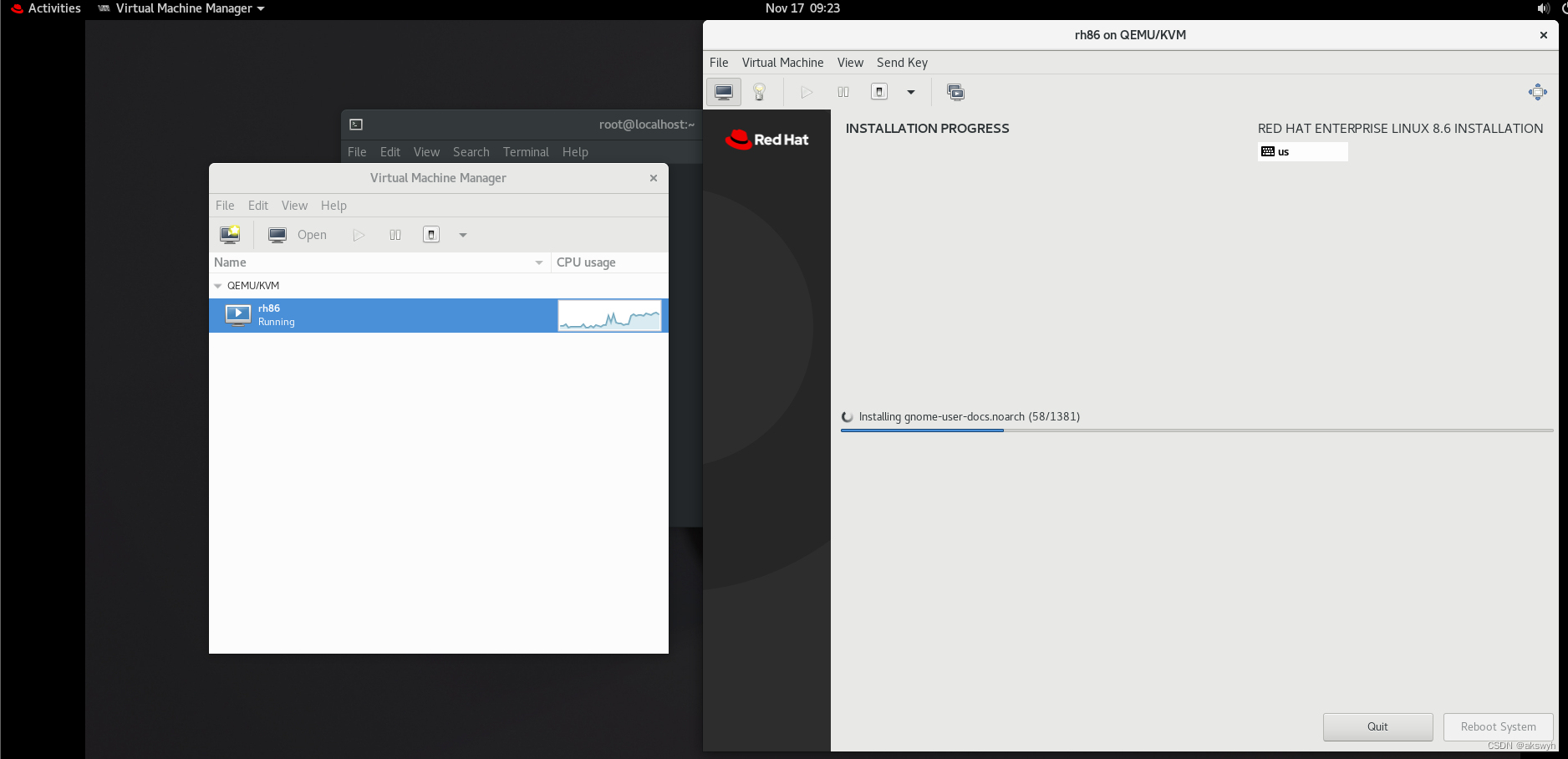The image size is (1568, 759).
Task: Open File menu in Virtual Machine Manager
Action: (225, 206)
